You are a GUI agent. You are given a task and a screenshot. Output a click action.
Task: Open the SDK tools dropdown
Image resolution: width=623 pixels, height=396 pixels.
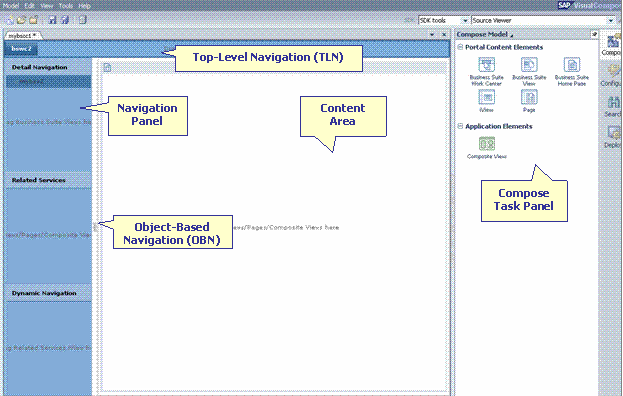coord(464,20)
